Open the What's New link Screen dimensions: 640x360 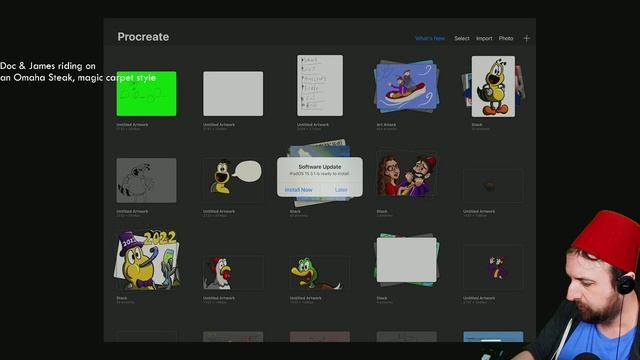tap(430, 38)
